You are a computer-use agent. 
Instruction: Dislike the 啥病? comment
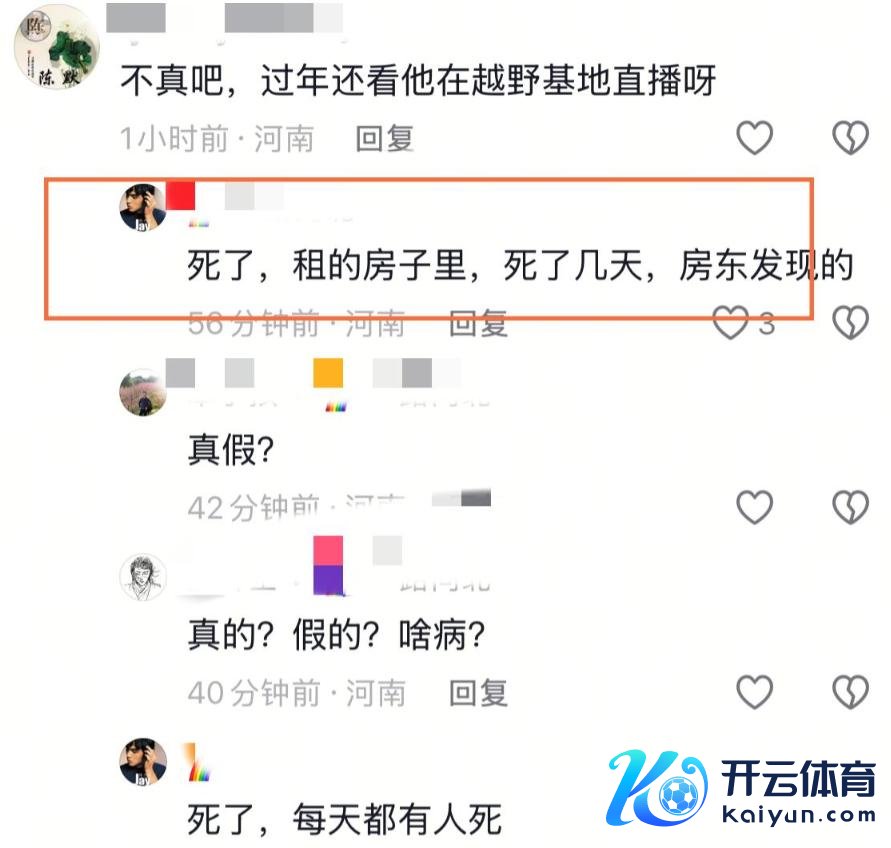click(x=850, y=692)
